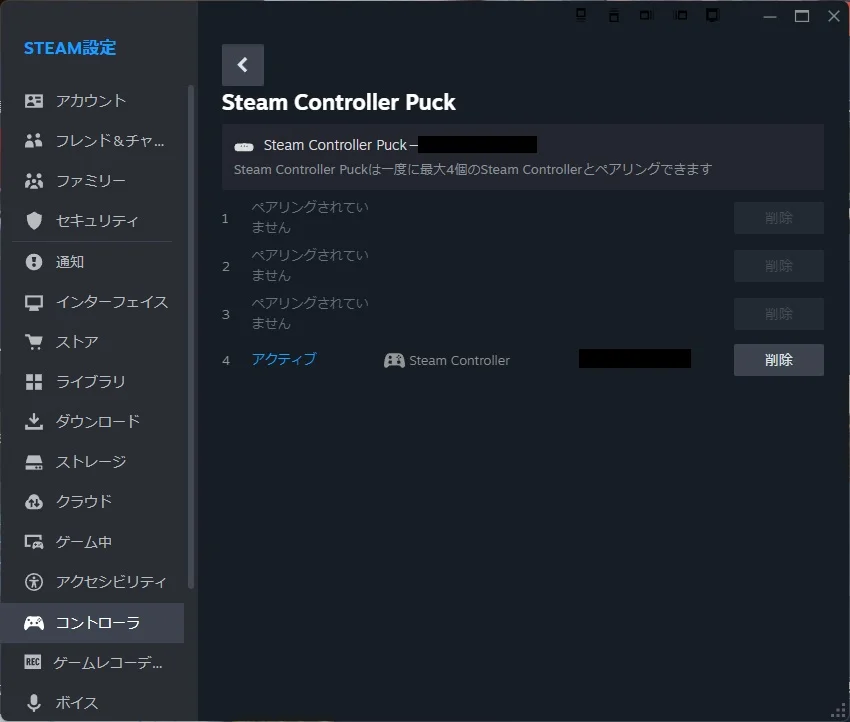Click the ペアリングされていません text in slot 1

[x=310, y=217]
